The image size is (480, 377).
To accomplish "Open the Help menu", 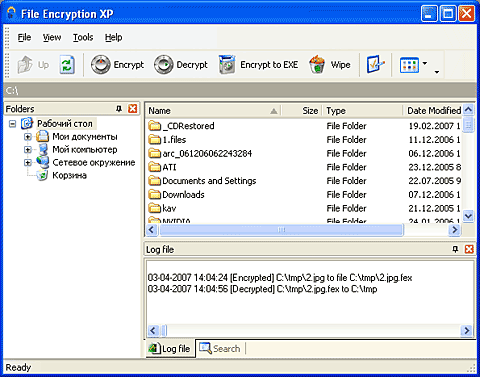I will [x=113, y=37].
